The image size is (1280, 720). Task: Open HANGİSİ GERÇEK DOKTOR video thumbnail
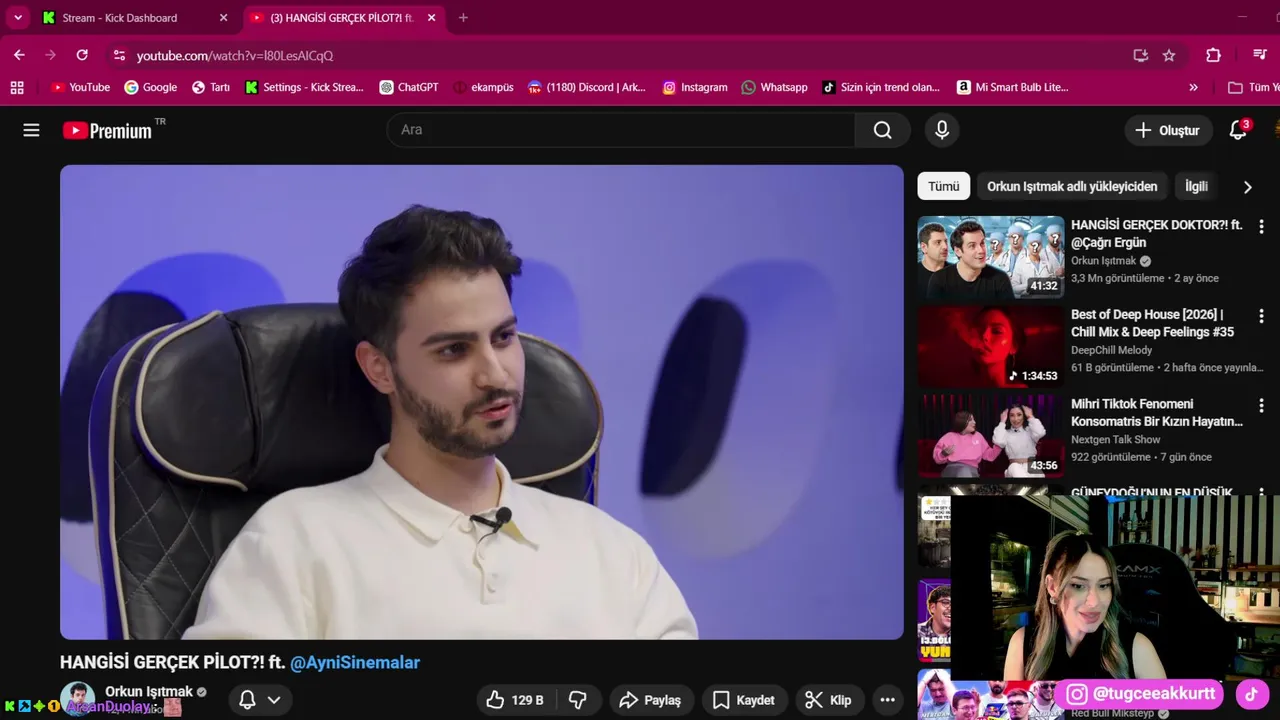pyautogui.click(x=991, y=257)
